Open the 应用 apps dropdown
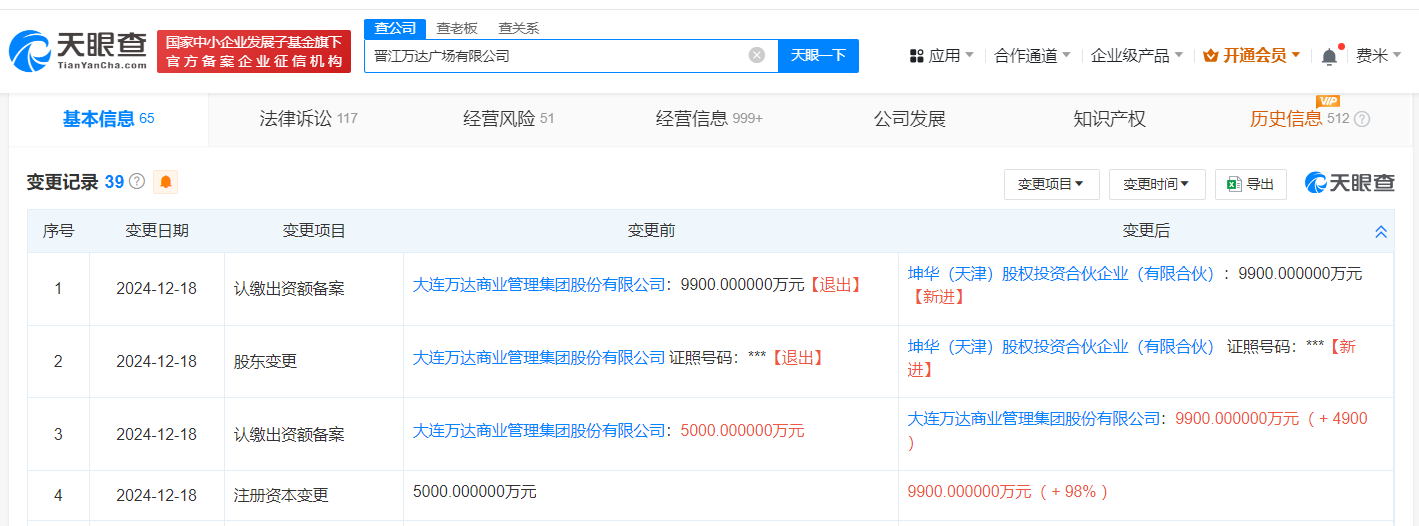 (941, 55)
